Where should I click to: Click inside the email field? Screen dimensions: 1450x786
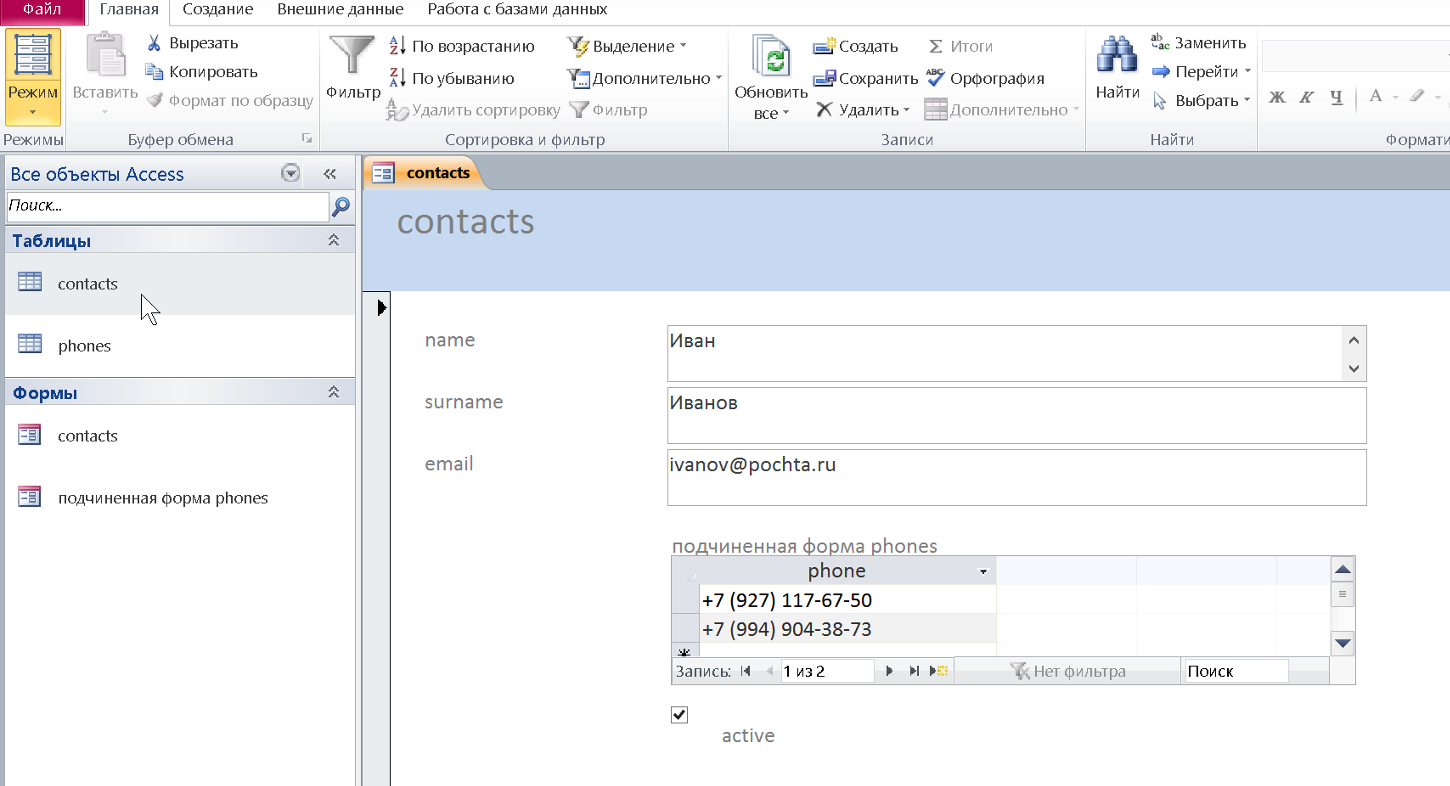click(x=1016, y=477)
